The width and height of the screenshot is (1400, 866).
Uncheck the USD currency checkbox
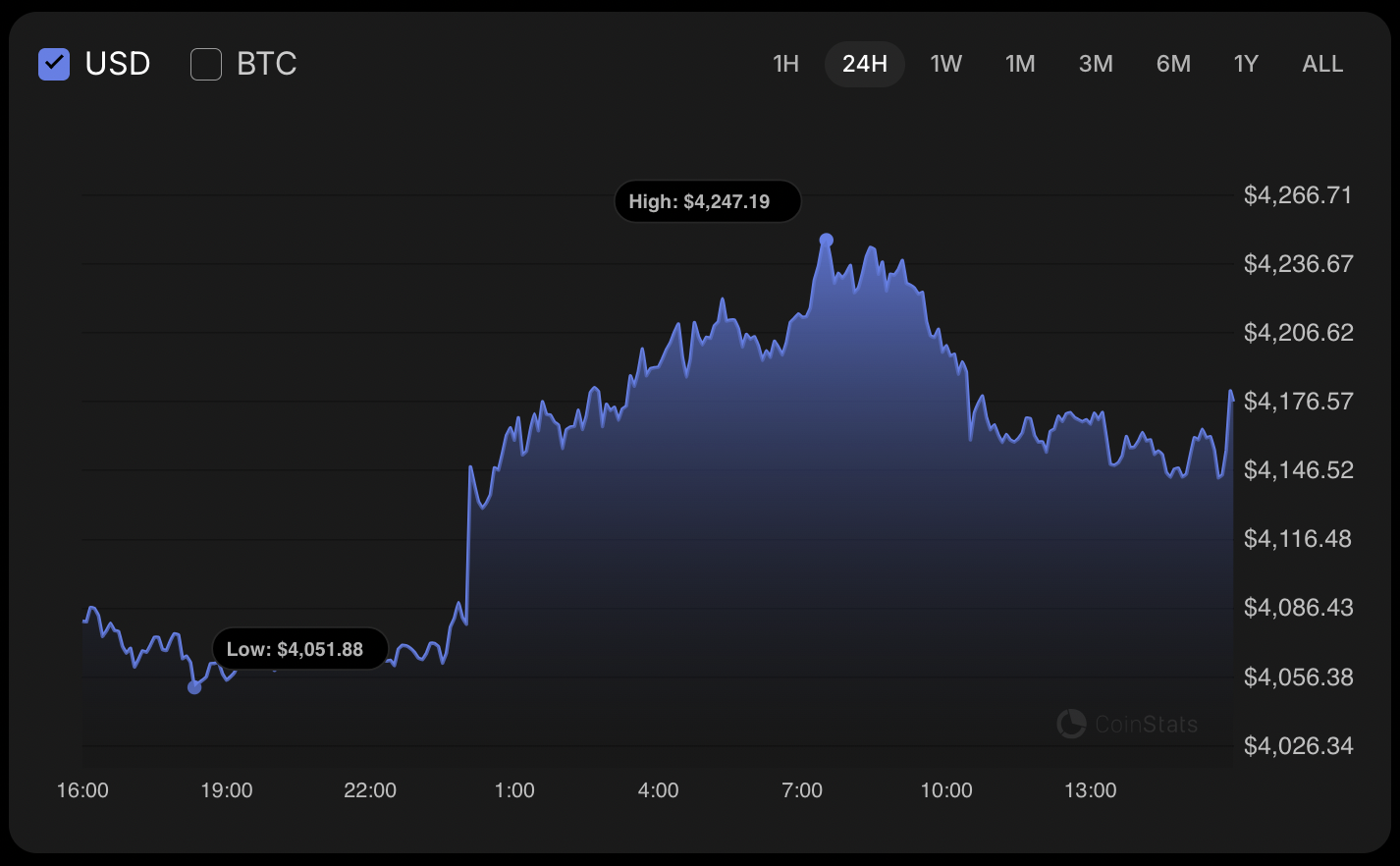tap(54, 64)
